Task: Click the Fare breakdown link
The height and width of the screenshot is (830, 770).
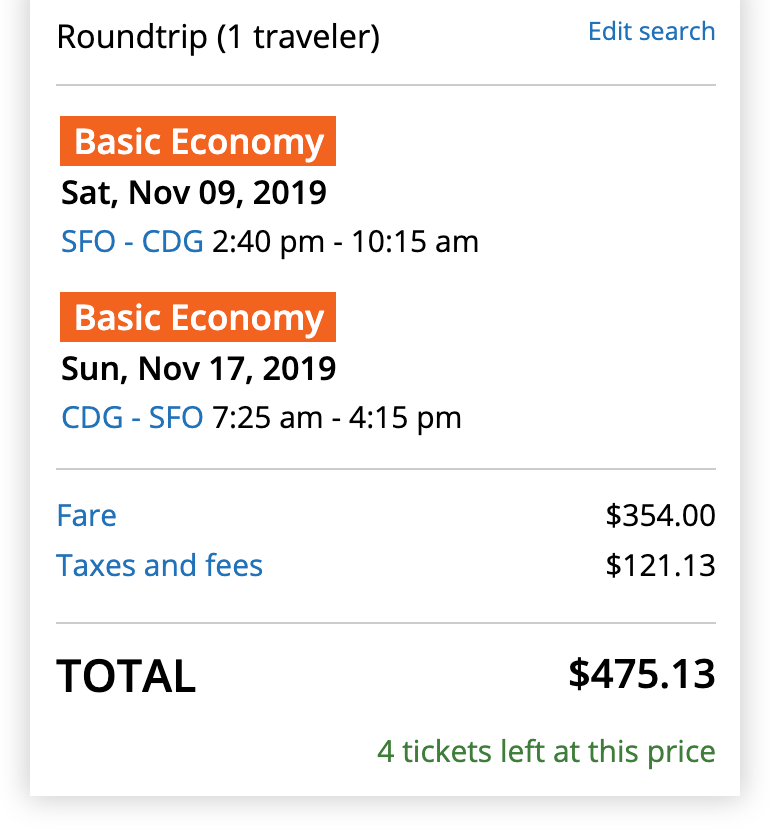Action: click(87, 516)
